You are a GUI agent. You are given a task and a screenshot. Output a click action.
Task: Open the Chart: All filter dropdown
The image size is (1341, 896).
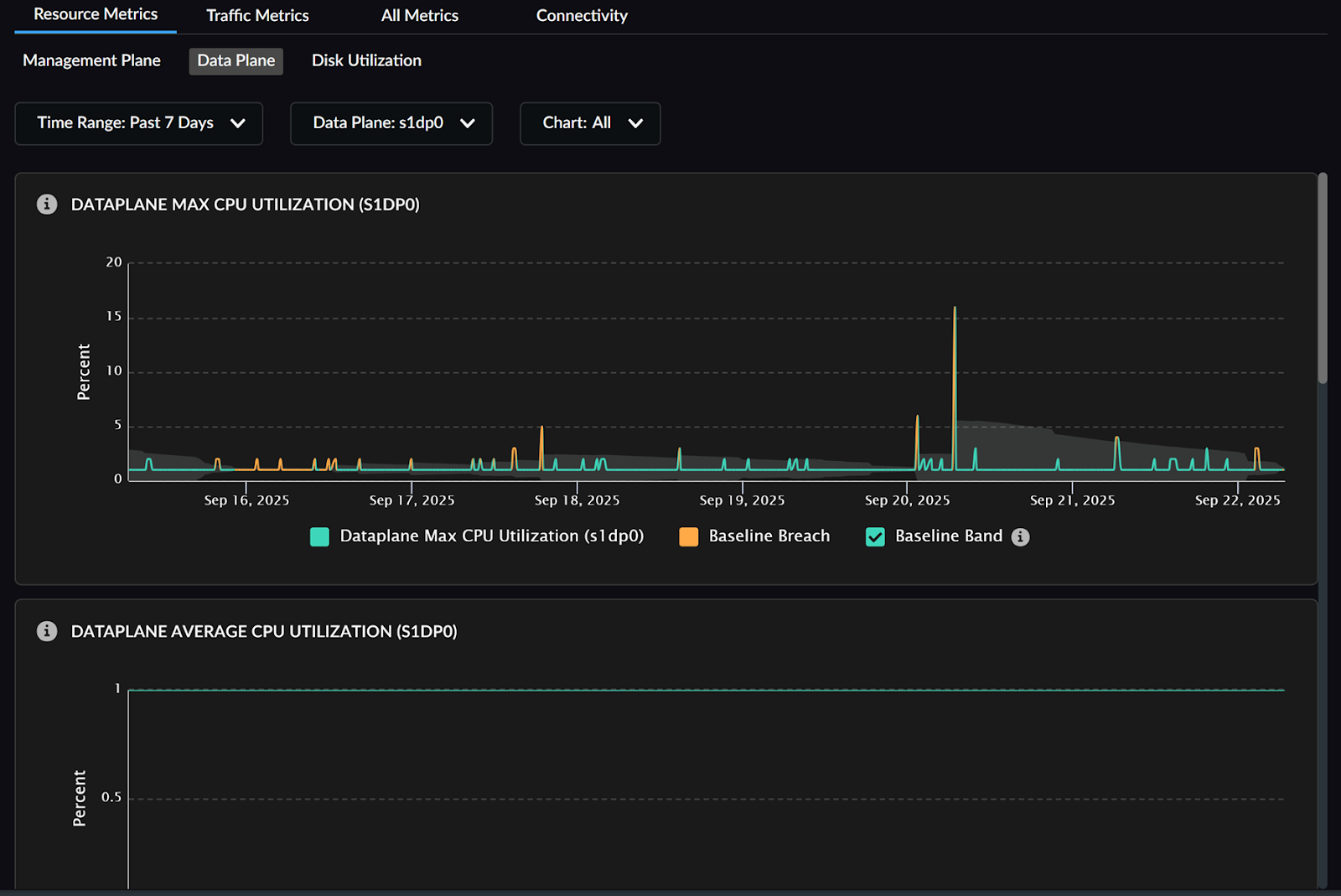(x=577, y=123)
